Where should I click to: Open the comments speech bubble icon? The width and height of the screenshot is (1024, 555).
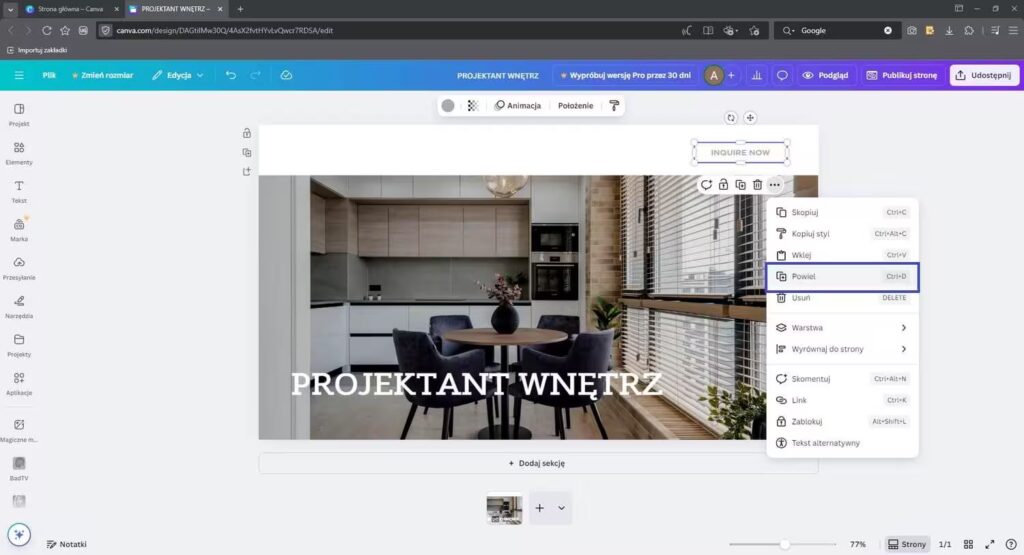[782, 75]
